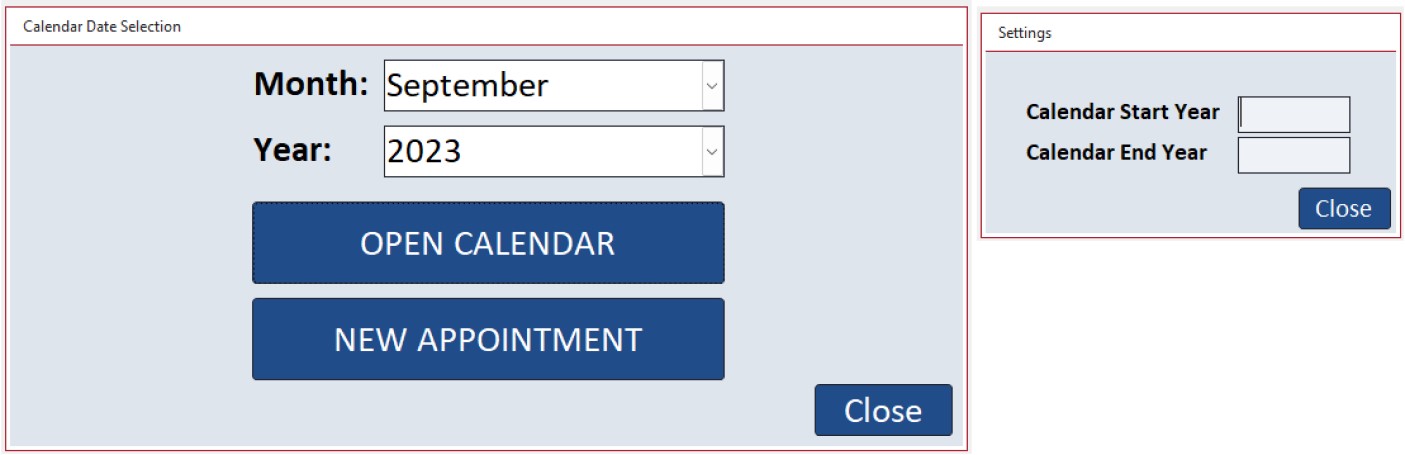Focus the Calendar End Year field

[x=1294, y=155]
